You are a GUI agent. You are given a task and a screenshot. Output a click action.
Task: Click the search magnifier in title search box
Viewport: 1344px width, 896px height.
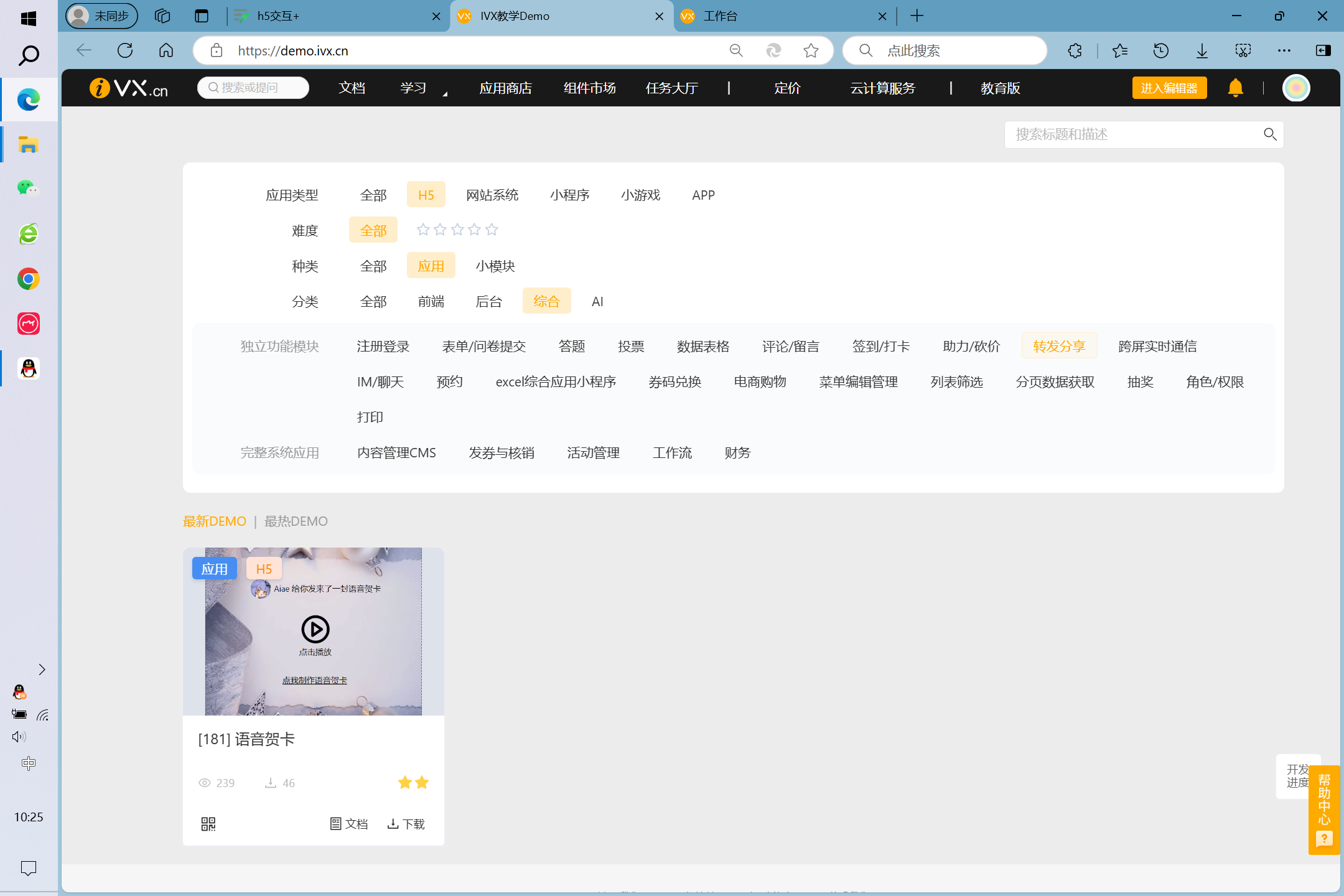(x=1270, y=134)
